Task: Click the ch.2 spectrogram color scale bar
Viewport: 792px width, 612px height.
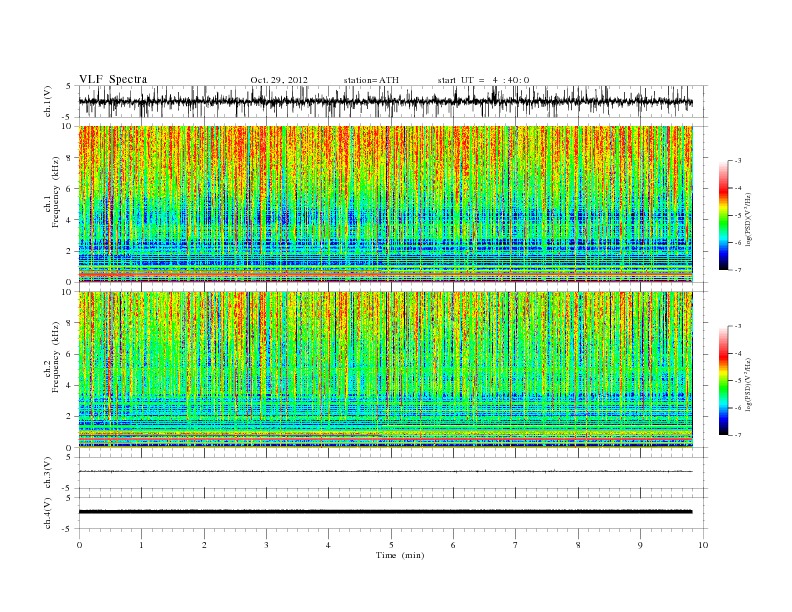Action: coord(724,380)
